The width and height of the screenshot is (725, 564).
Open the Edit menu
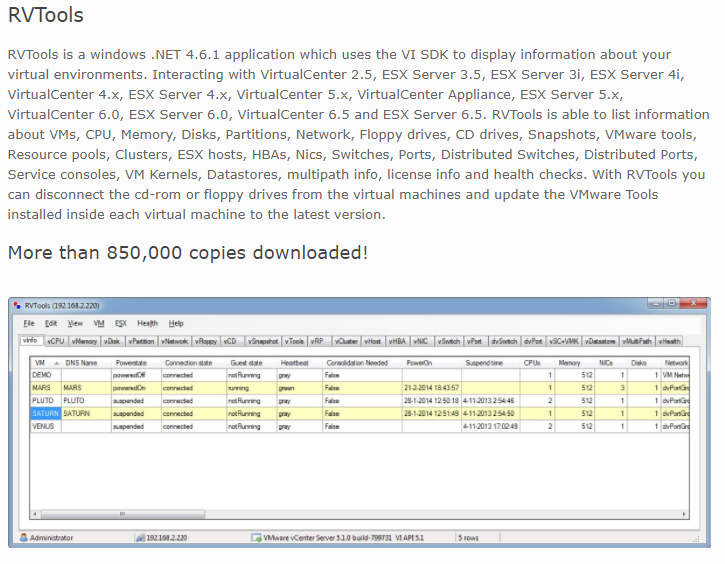(x=51, y=323)
